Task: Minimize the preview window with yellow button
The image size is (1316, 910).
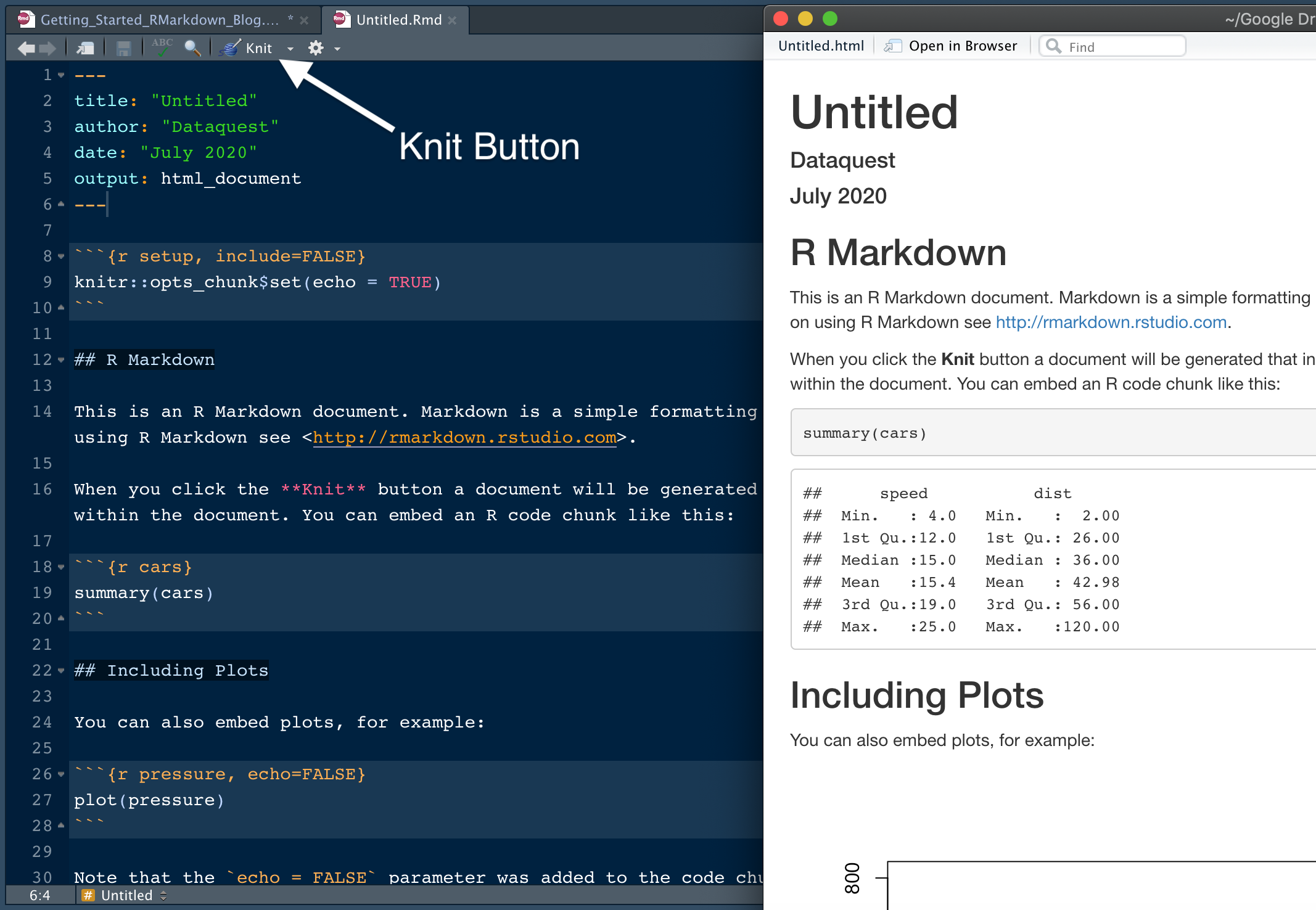Action: [x=805, y=18]
